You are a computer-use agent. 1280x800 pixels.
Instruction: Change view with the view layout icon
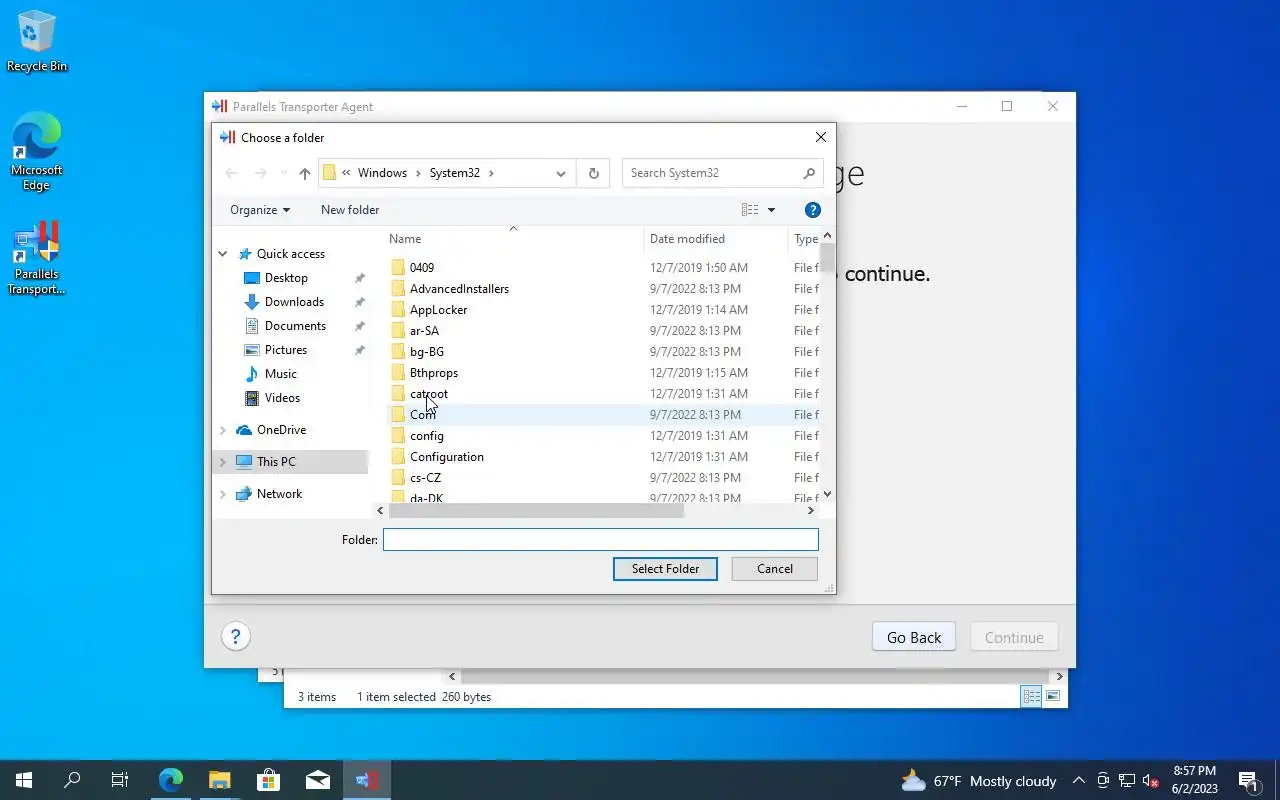point(750,210)
